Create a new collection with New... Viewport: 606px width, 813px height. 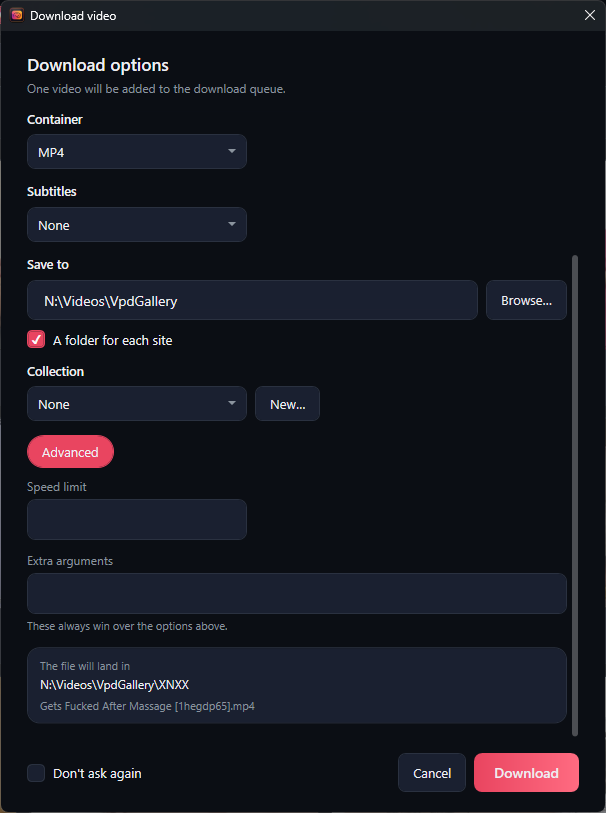(x=287, y=403)
